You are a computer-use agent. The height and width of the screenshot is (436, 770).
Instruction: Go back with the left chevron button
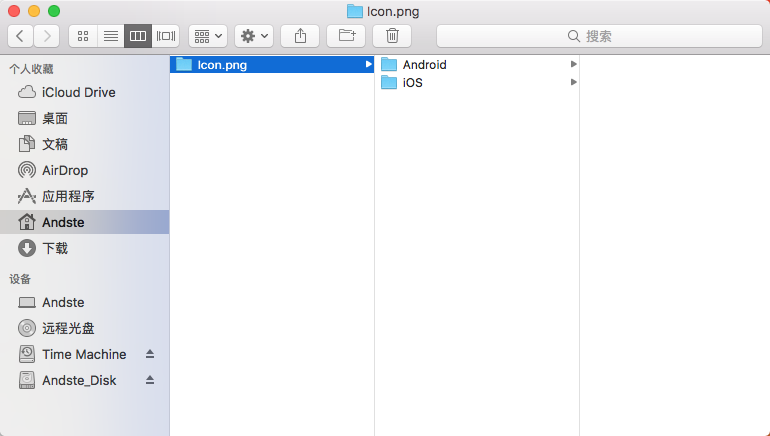(21, 36)
